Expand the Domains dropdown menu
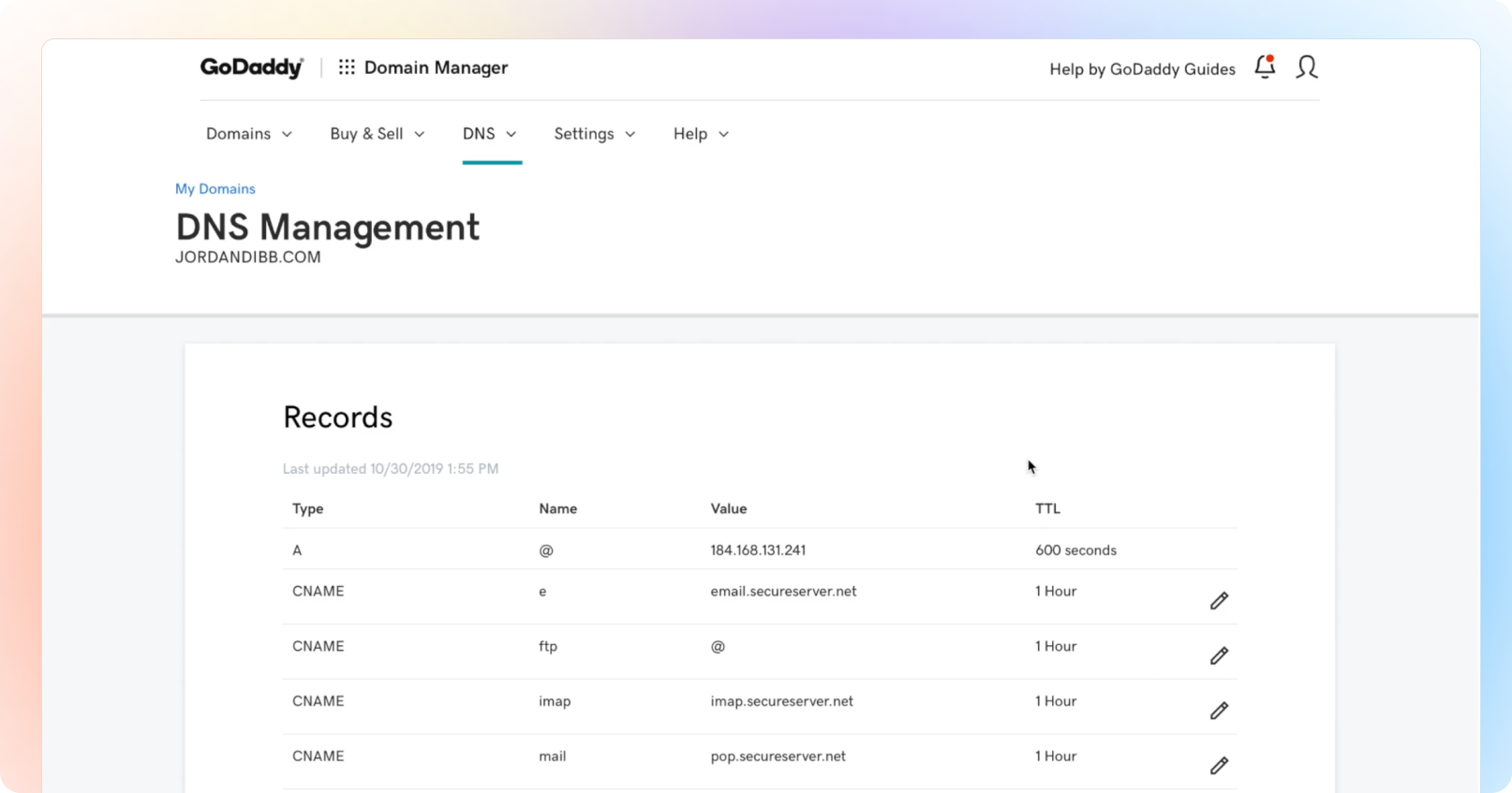Screen dimensions: 1512x793 pyautogui.click(x=249, y=134)
